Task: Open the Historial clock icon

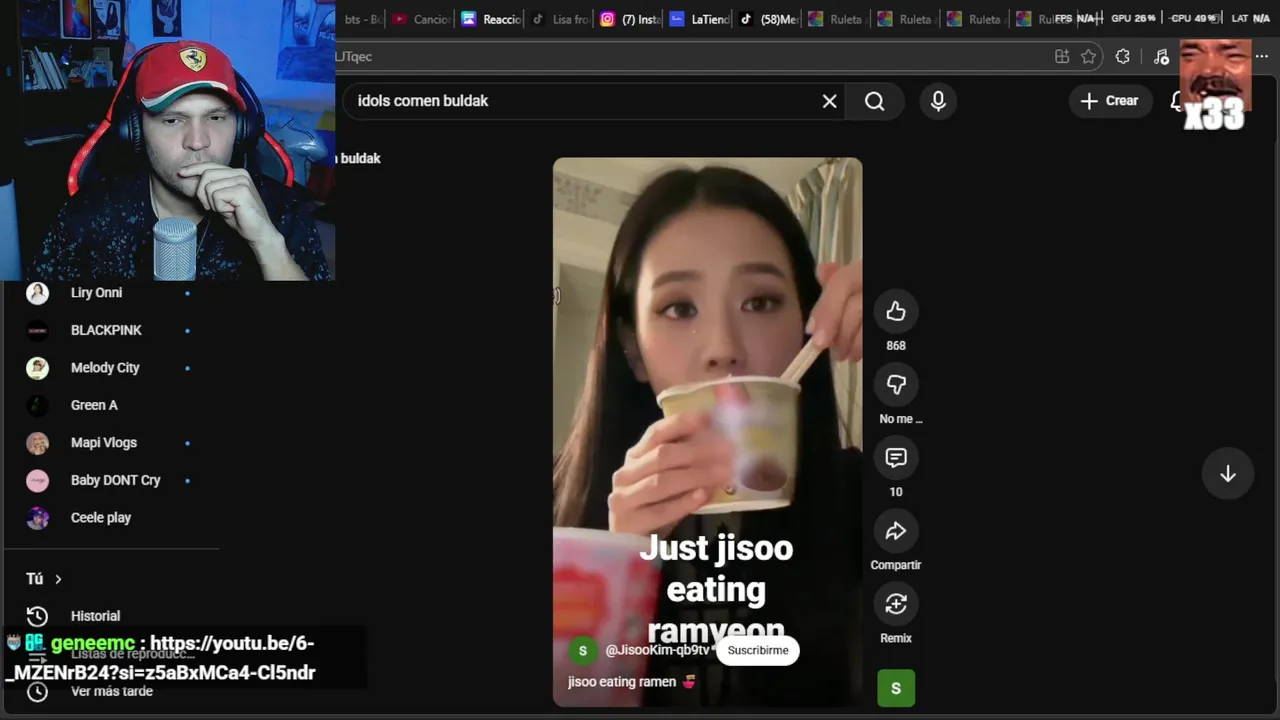Action: click(x=37, y=616)
